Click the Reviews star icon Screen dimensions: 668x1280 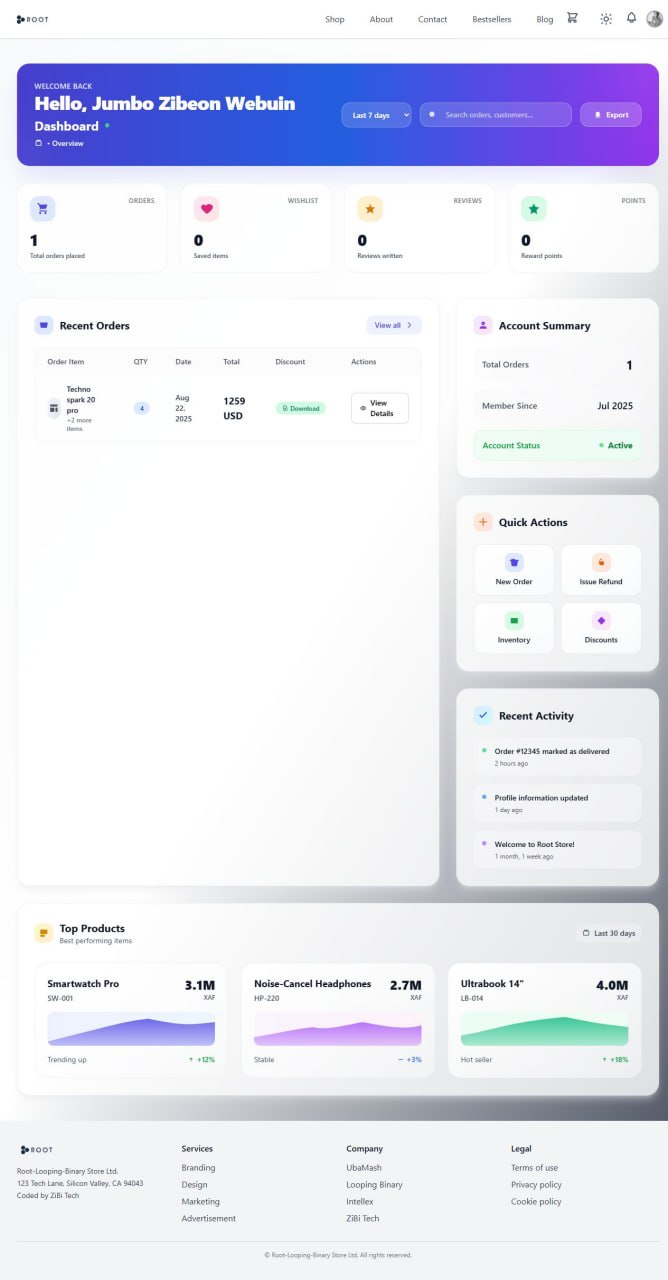(x=370, y=209)
